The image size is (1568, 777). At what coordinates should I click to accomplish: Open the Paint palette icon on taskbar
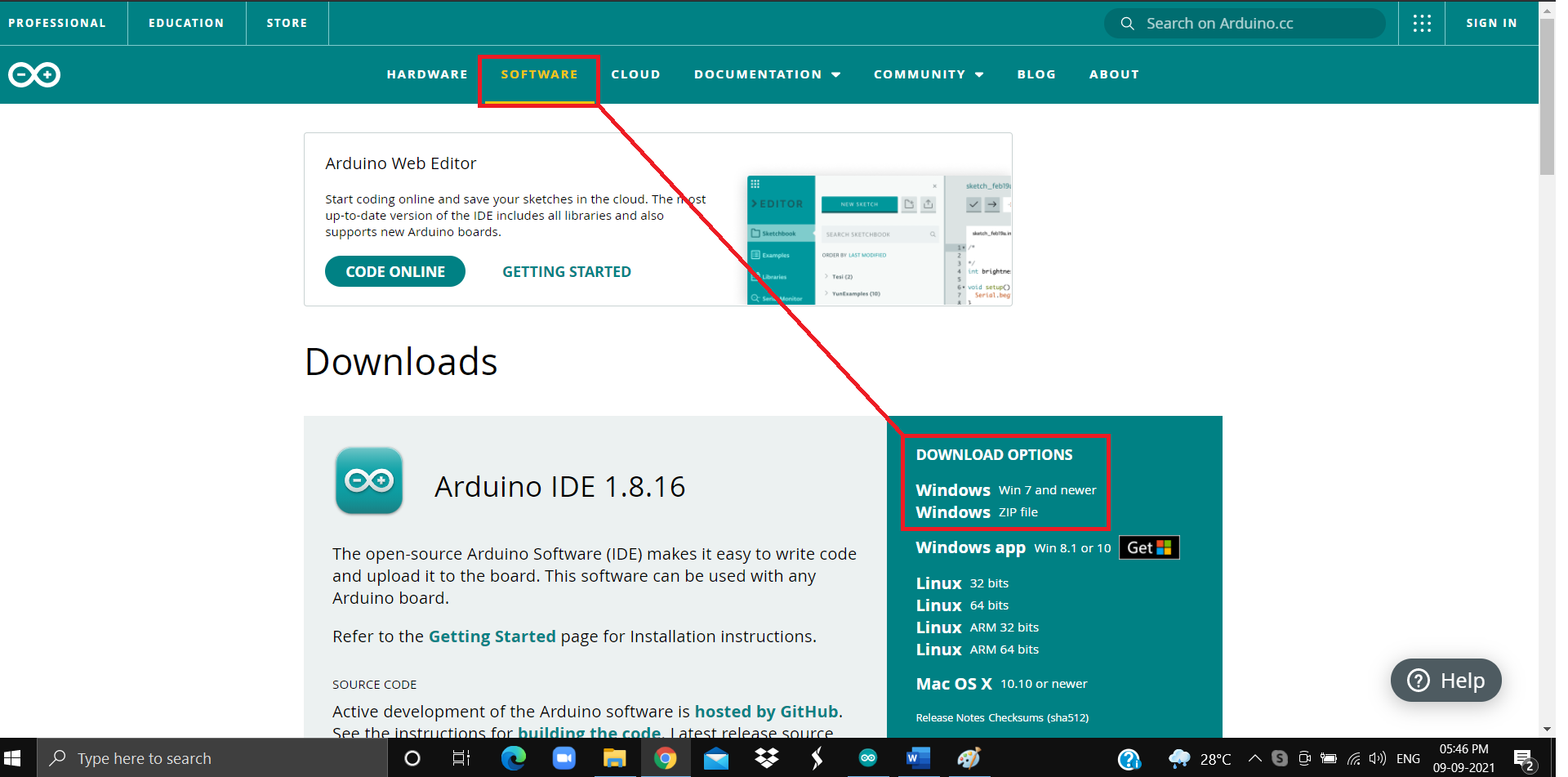tap(969, 758)
